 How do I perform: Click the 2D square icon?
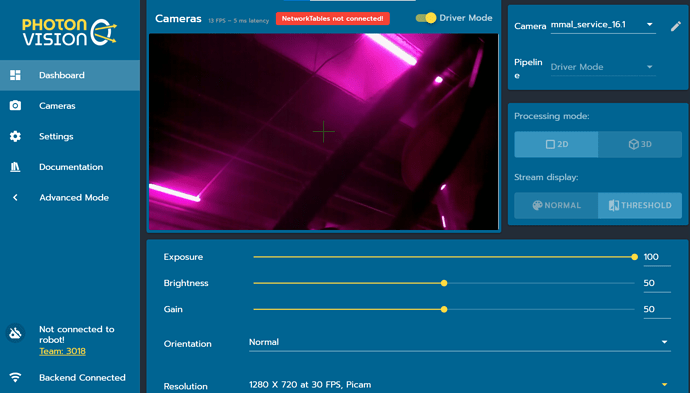[550, 144]
